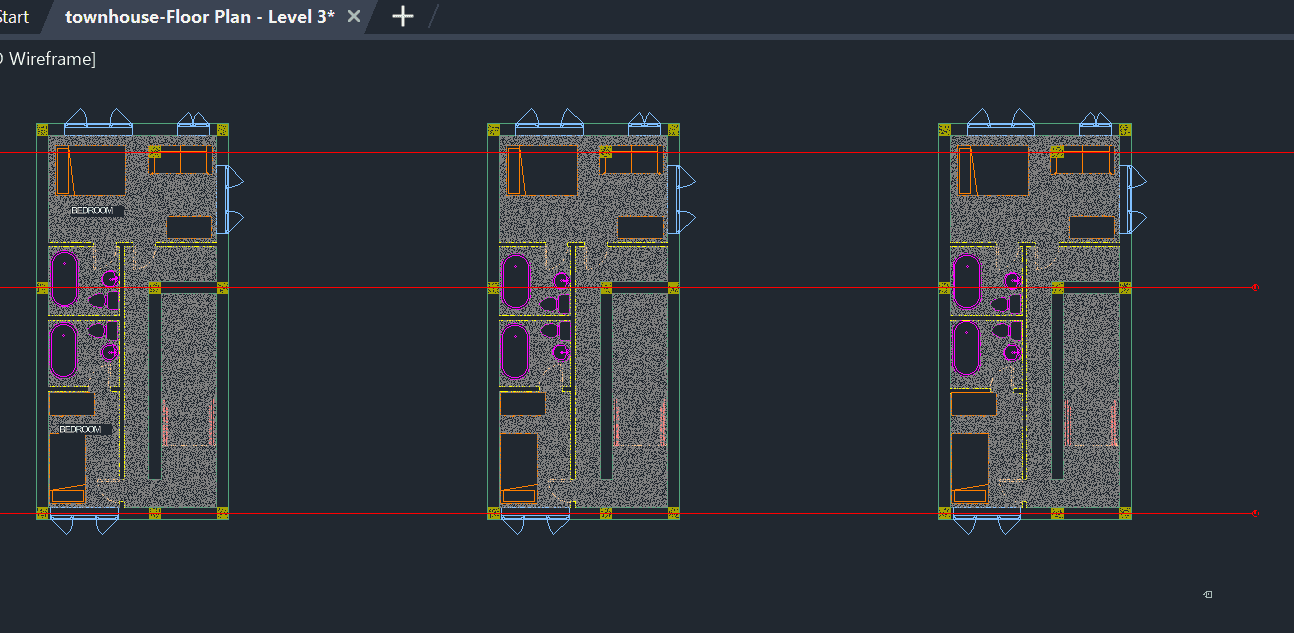Viewport: 1294px width, 633px height.
Task: Select the upper magenta sink in middle plan
Action: [x=561, y=281]
